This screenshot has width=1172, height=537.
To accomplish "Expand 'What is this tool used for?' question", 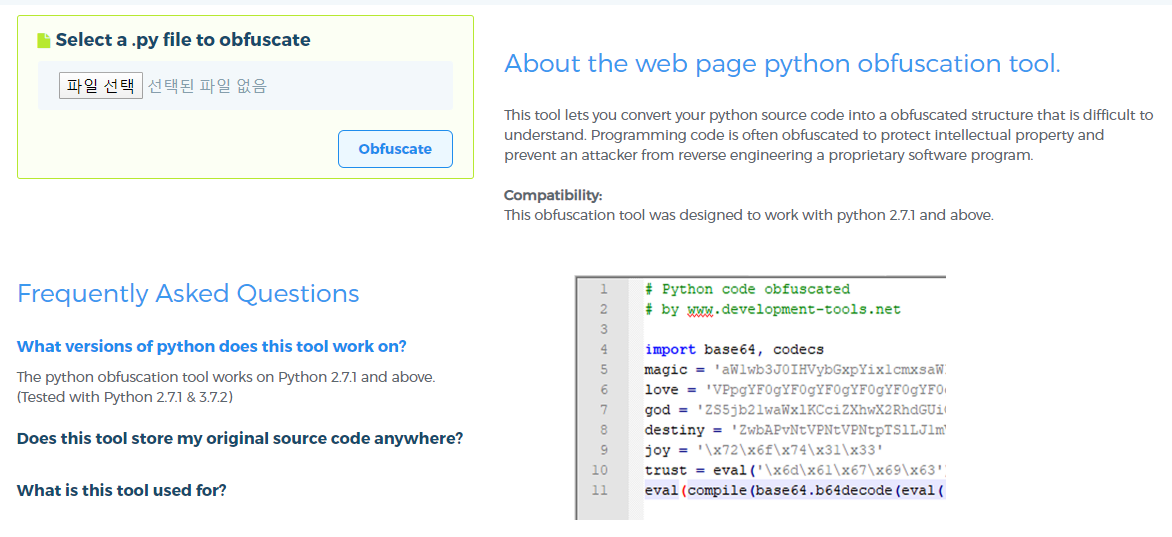I will [x=122, y=491].
